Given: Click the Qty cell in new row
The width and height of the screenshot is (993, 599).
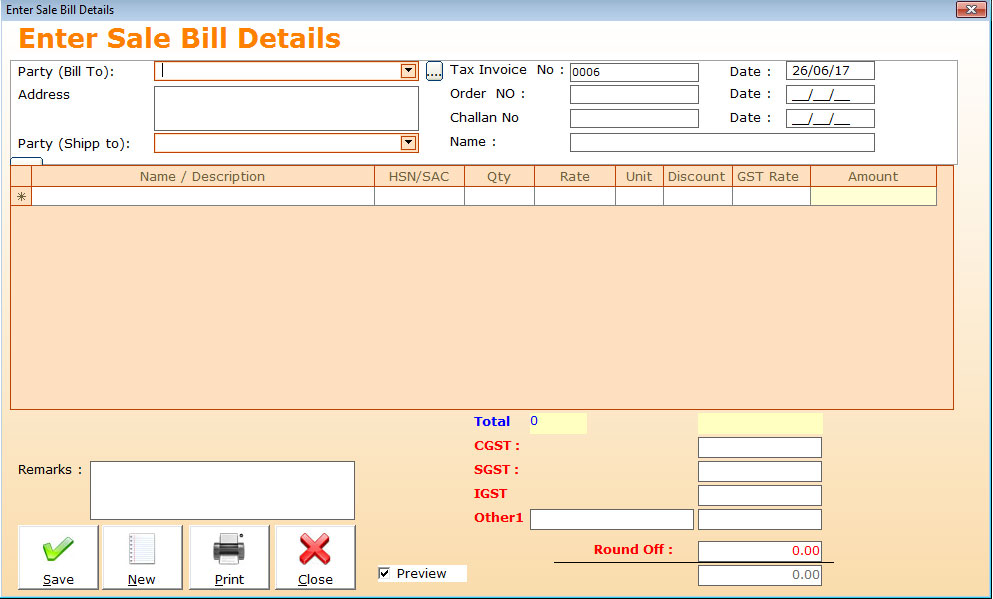Looking at the screenshot, I should (x=499, y=196).
